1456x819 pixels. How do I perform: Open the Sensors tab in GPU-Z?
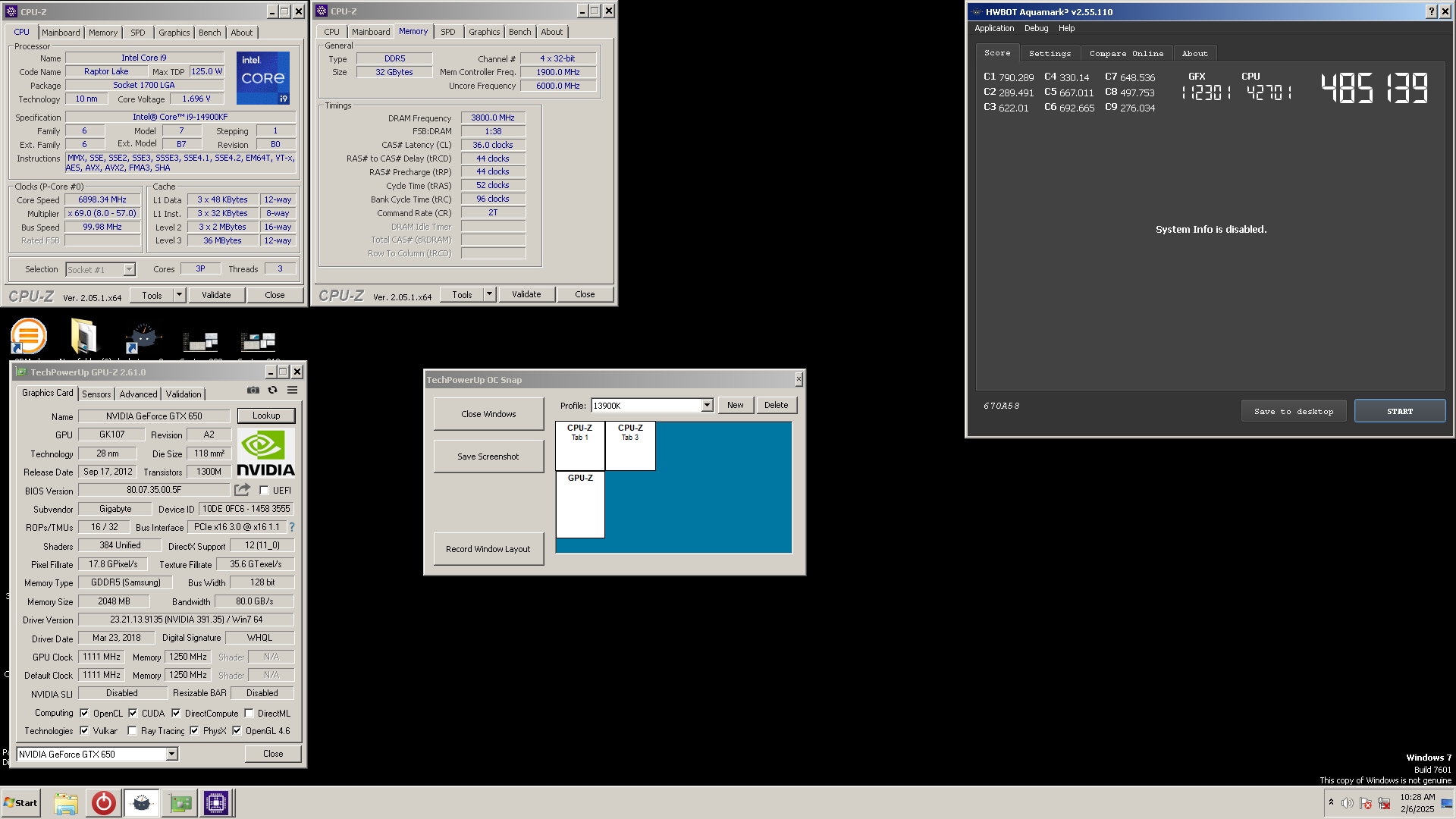pos(96,394)
